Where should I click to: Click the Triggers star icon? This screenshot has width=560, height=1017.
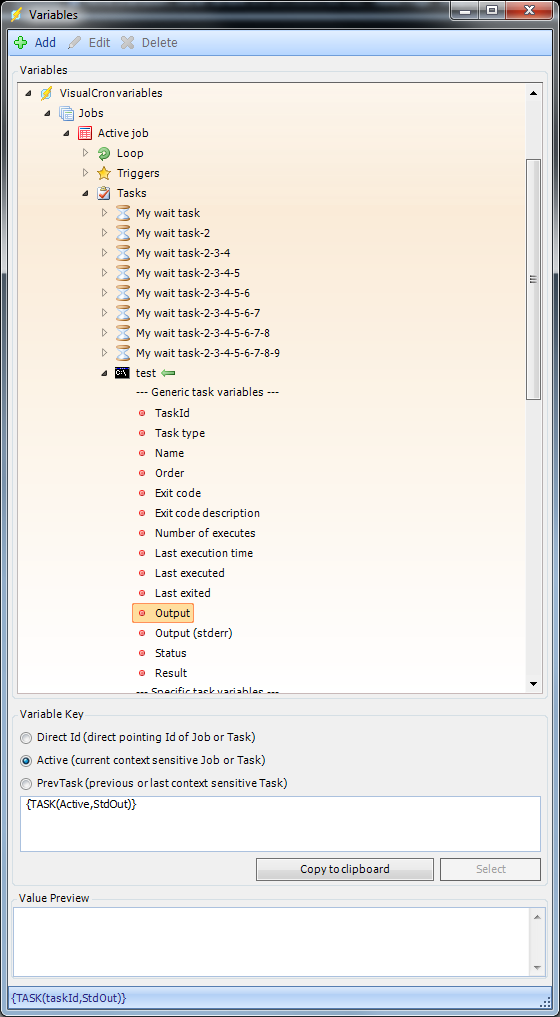[104, 173]
